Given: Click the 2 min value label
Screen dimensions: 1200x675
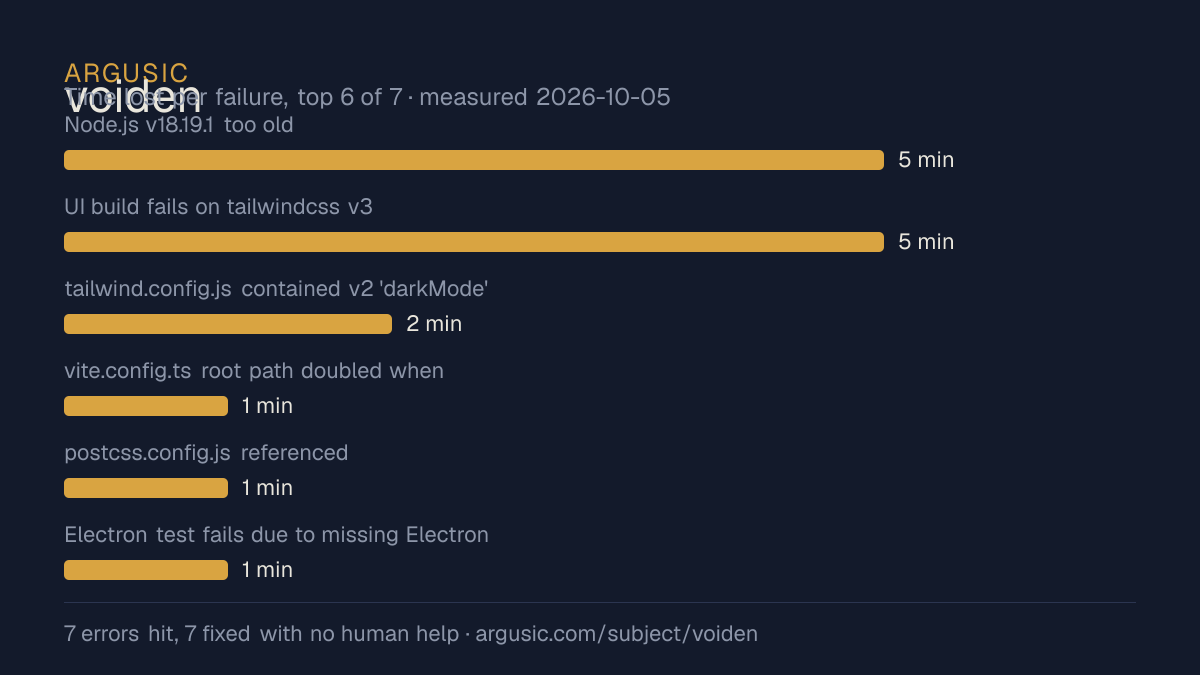Looking at the screenshot, I should coord(434,324).
